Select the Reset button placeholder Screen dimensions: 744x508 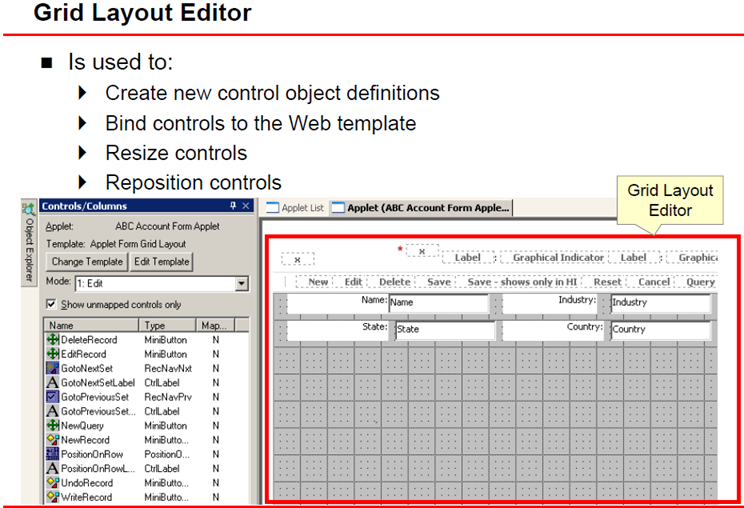pyautogui.click(x=607, y=282)
